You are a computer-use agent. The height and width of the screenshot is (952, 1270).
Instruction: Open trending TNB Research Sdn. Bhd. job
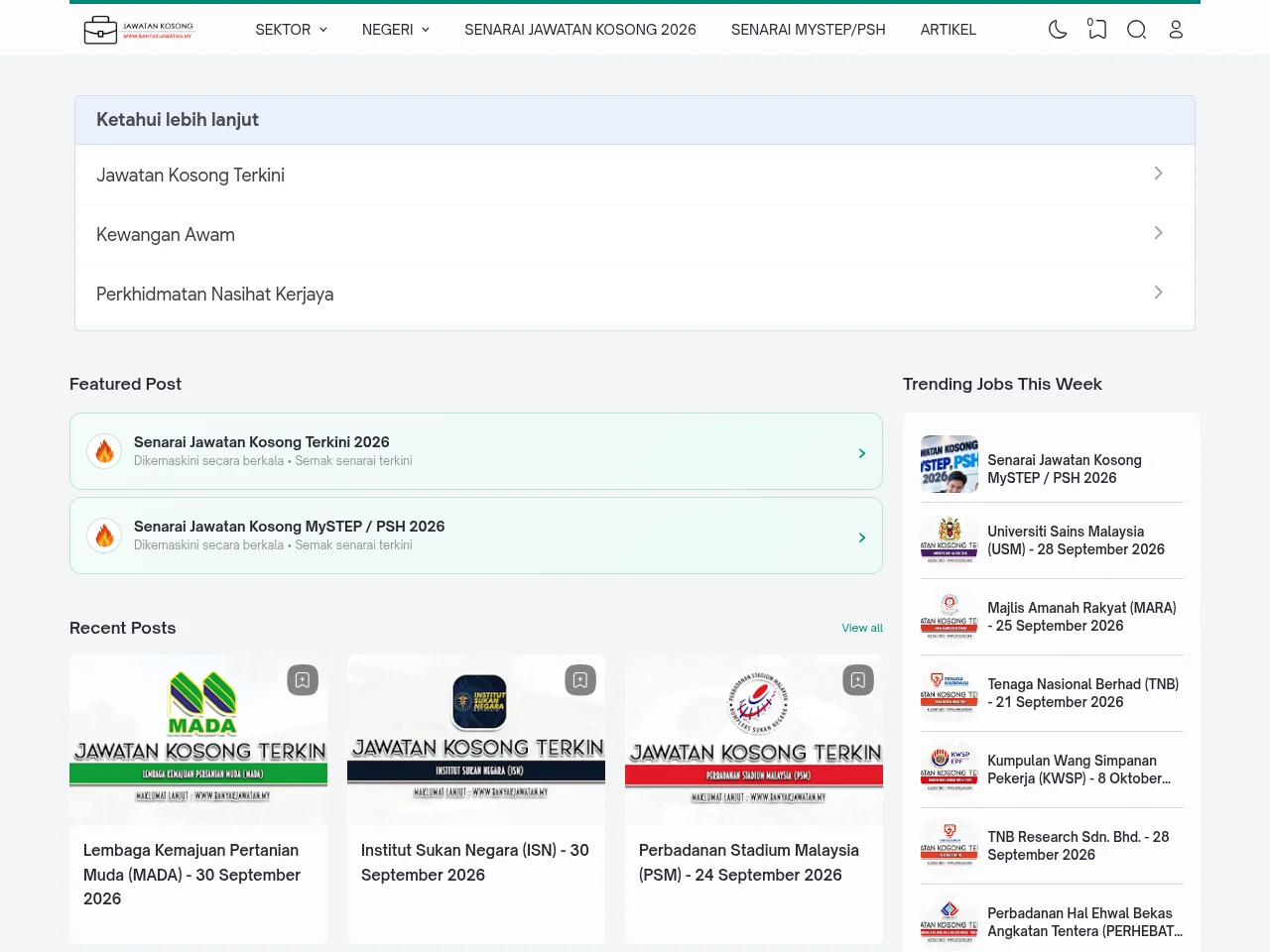click(x=1079, y=846)
